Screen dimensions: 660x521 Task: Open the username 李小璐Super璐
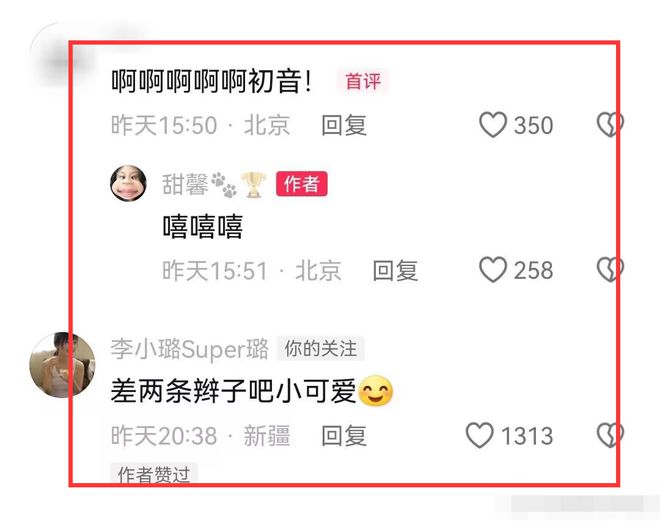(x=190, y=349)
